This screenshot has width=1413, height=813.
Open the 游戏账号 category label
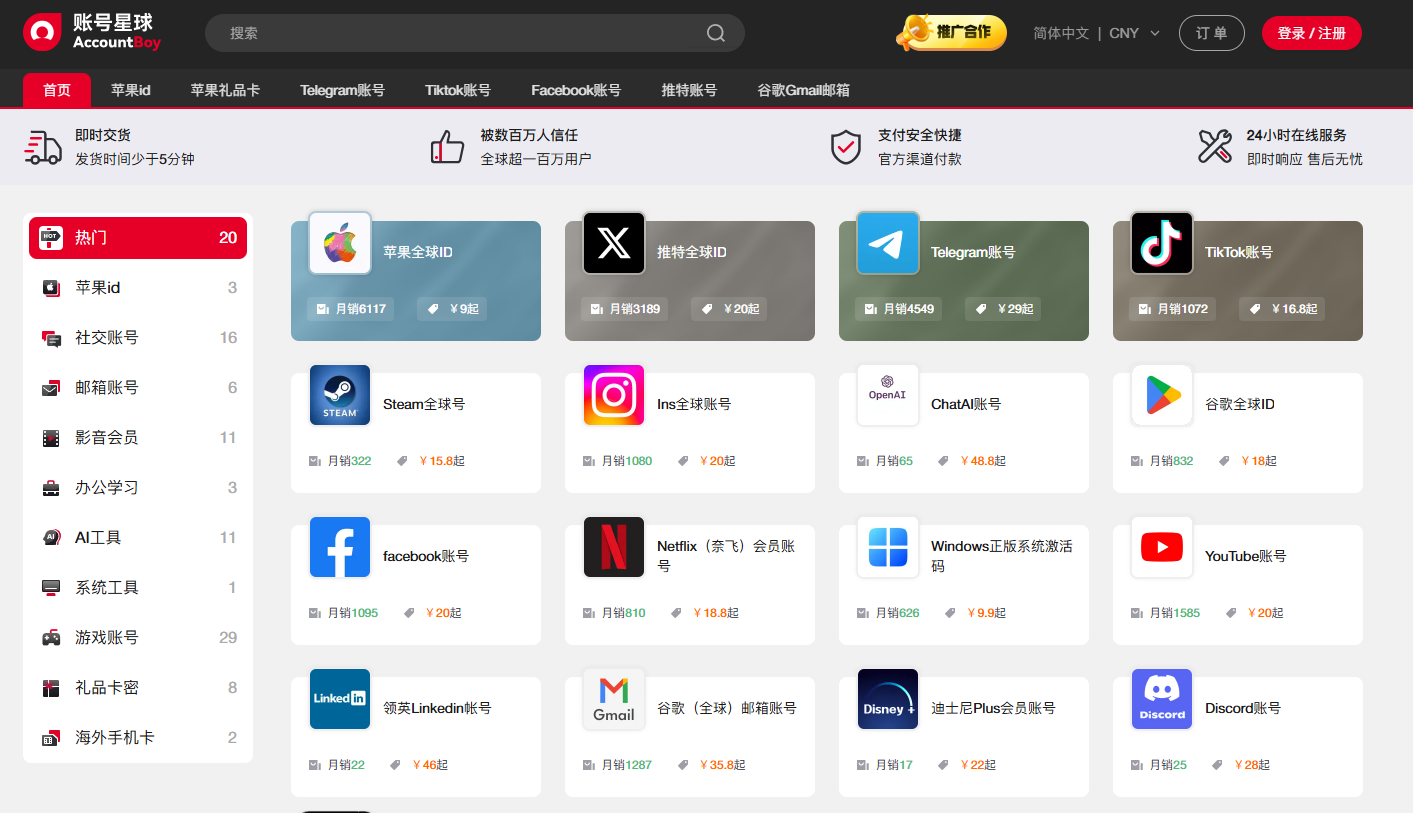[x=107, y=638]
